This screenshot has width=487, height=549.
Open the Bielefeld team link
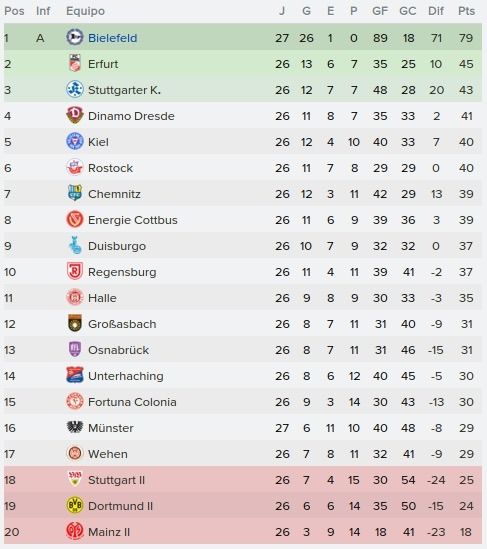click(x=112, y=38)
